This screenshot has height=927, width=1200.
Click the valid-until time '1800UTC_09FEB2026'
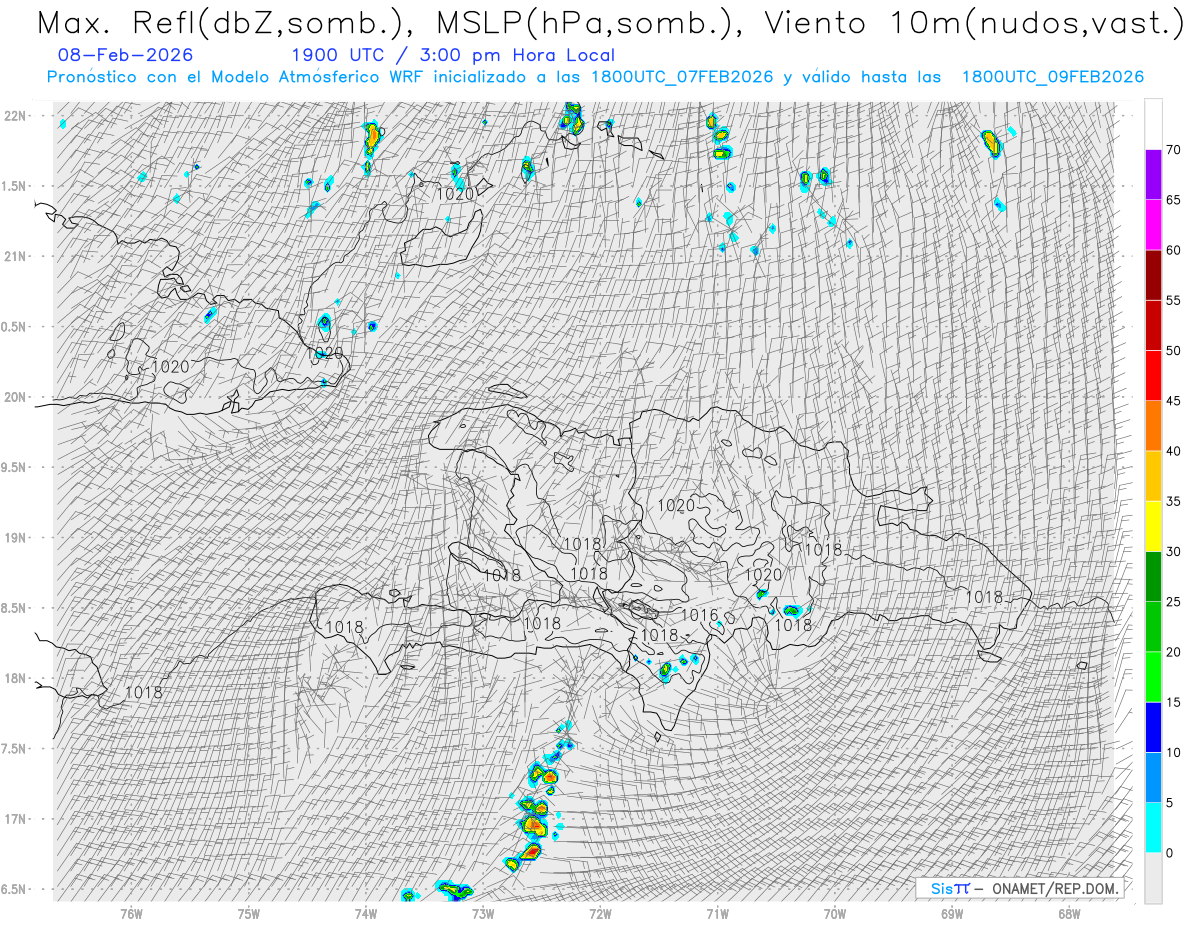tap(1053, 77)
